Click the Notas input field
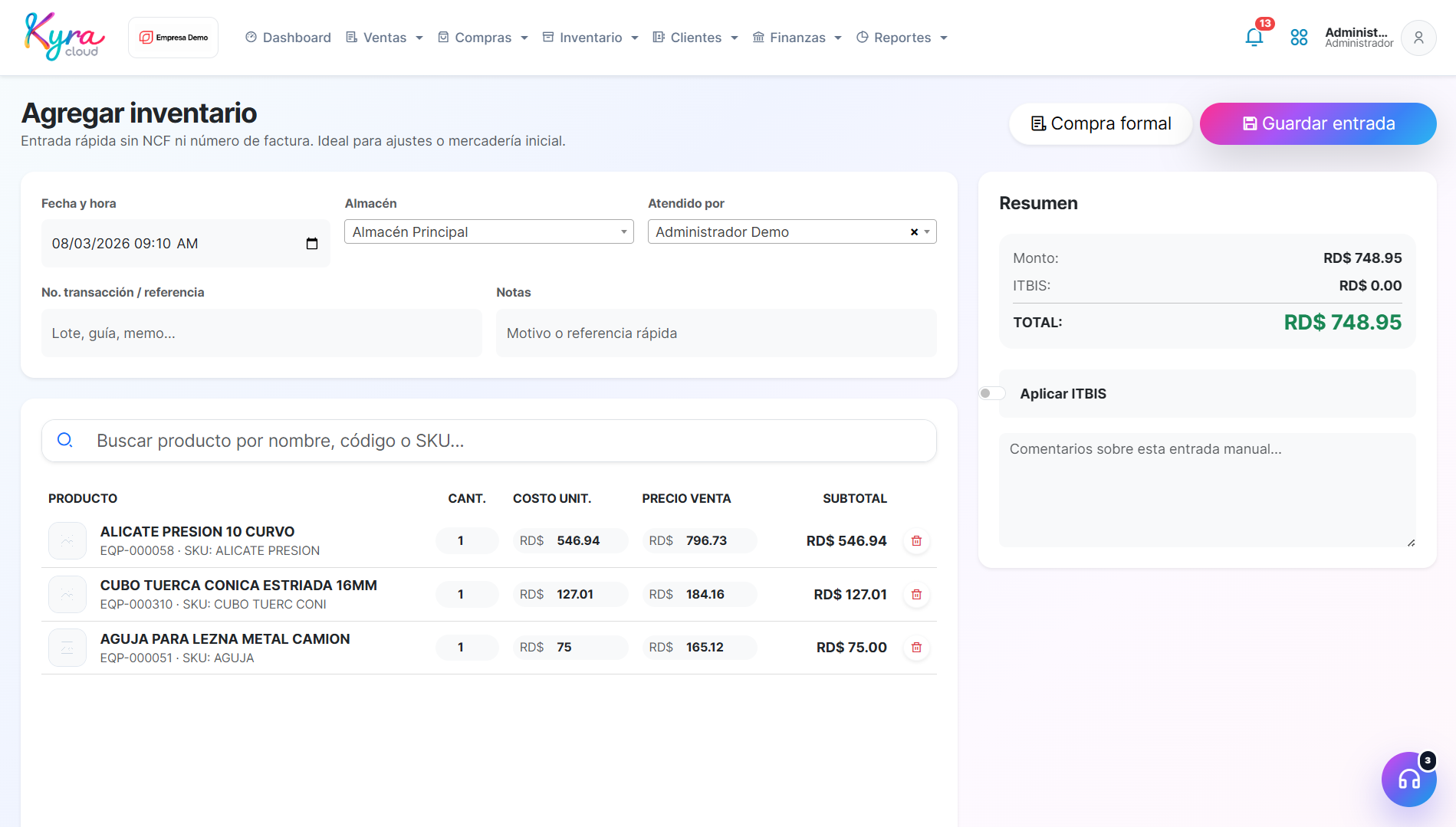Viewport: 1456px width, 827px height. coord(716,333)
